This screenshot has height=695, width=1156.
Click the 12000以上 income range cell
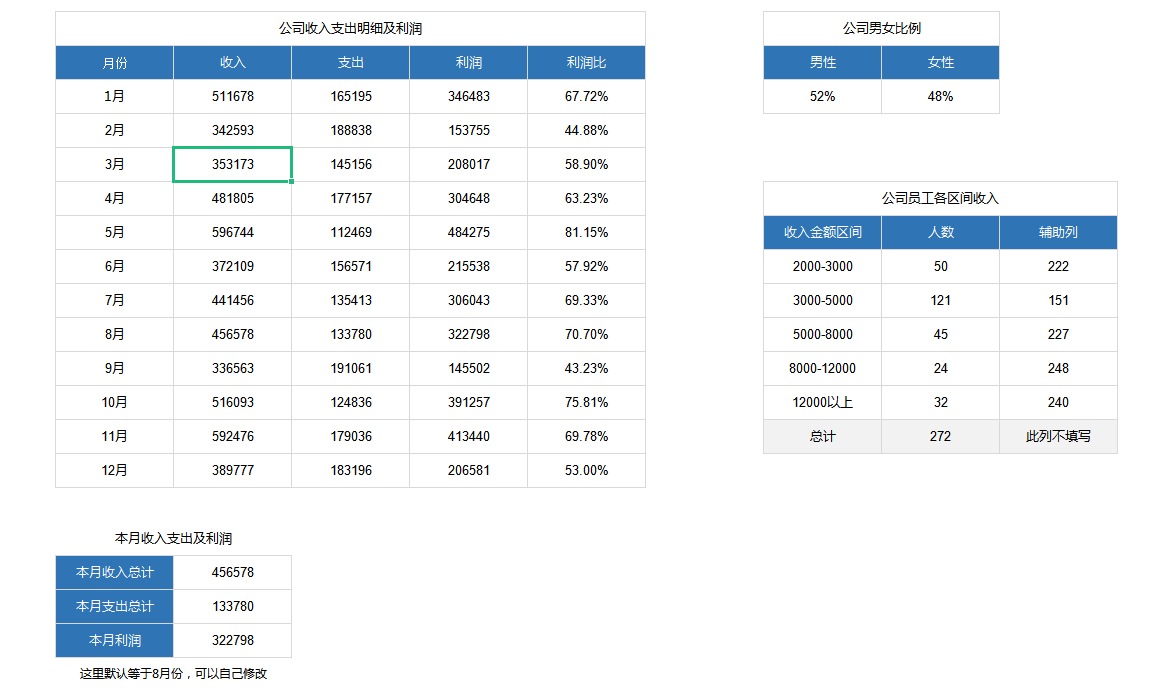[x=822, y=402]
